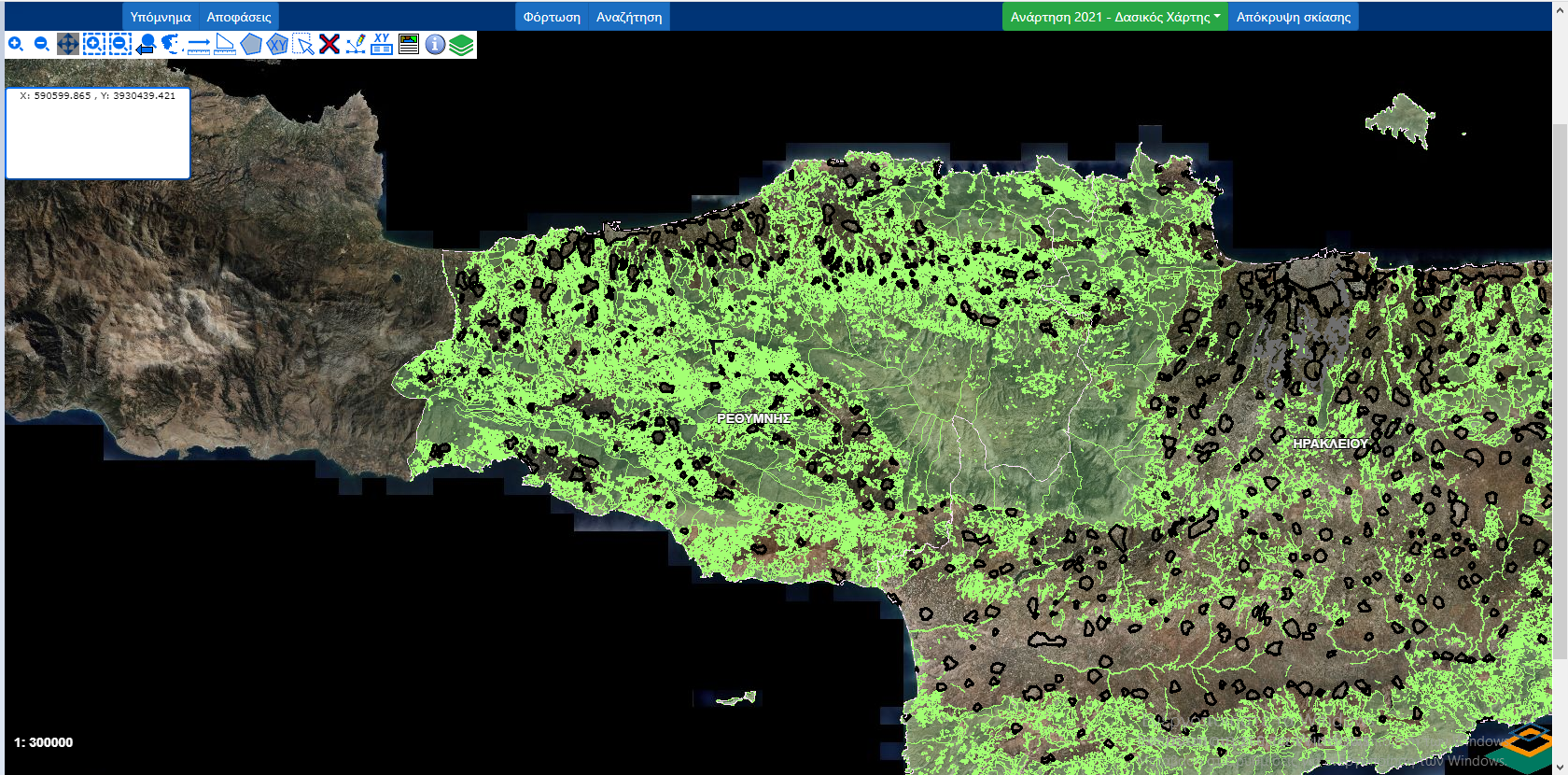
Task: Go back to previous map view
Action: tap(146, 44)
